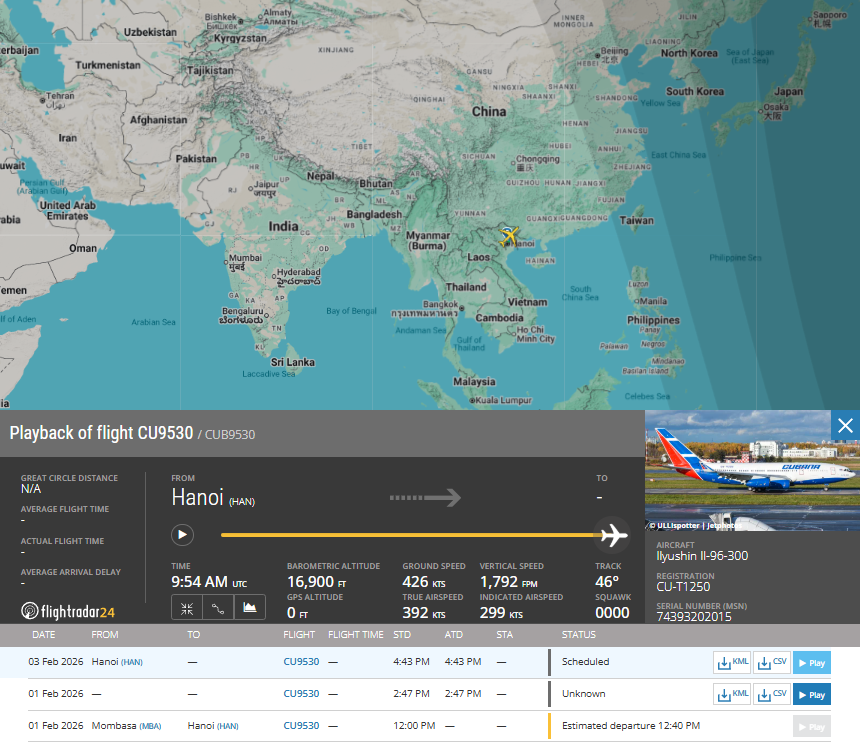Image resolution: width=860 pixels, height=742 pixels.
Task: Click ground speed 426 KTS value
Action: [424, 582]
